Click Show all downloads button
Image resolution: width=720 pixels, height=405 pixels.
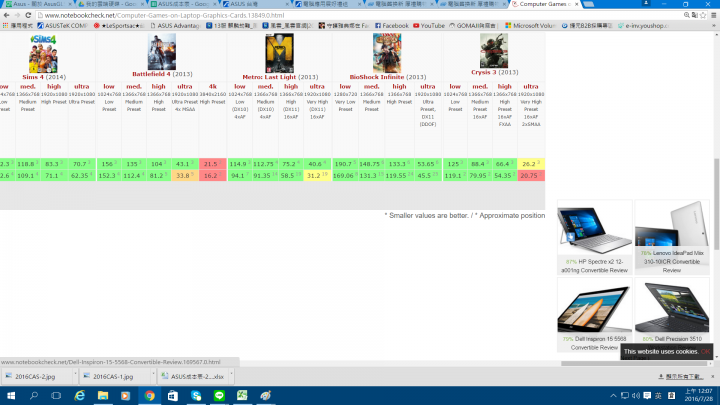point(681,377)
